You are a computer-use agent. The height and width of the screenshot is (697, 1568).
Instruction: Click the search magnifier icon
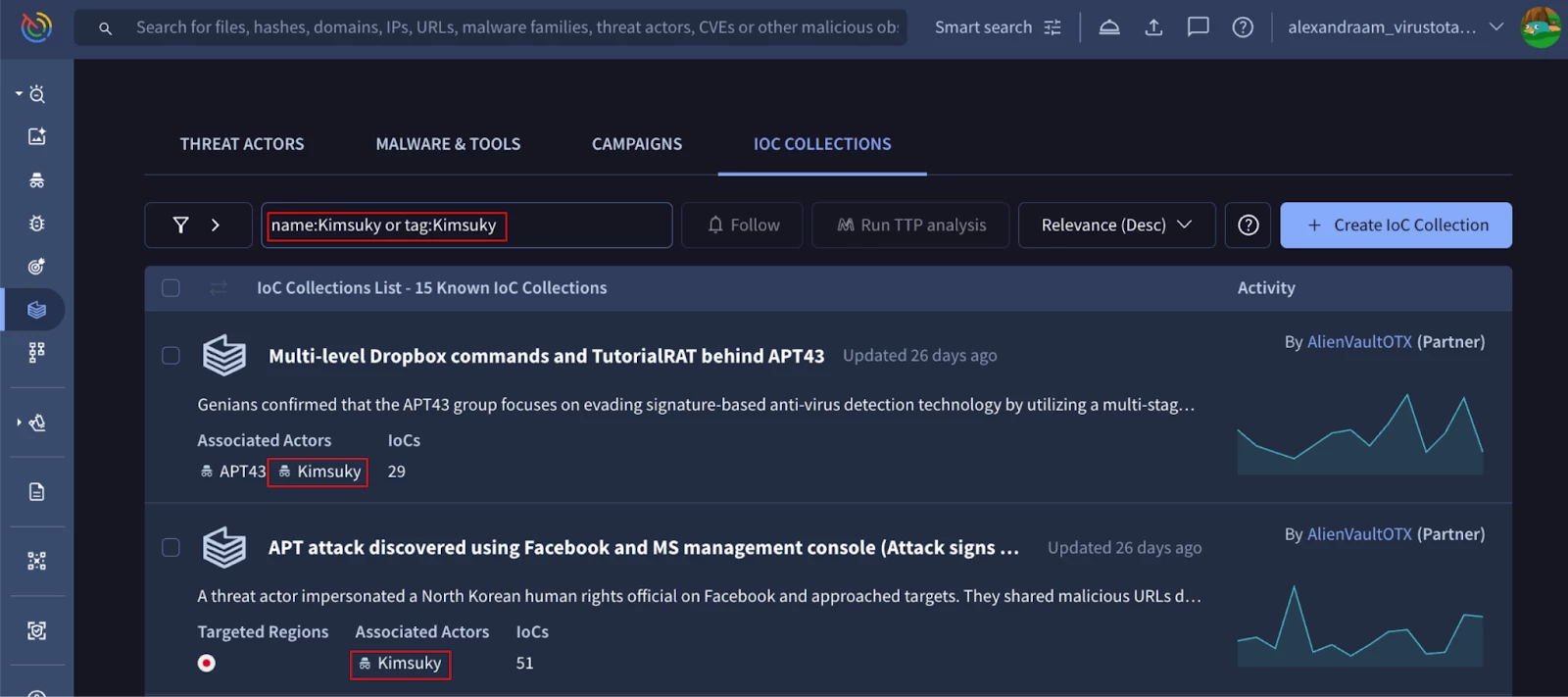pyautogui.click(x=105, y=28)
